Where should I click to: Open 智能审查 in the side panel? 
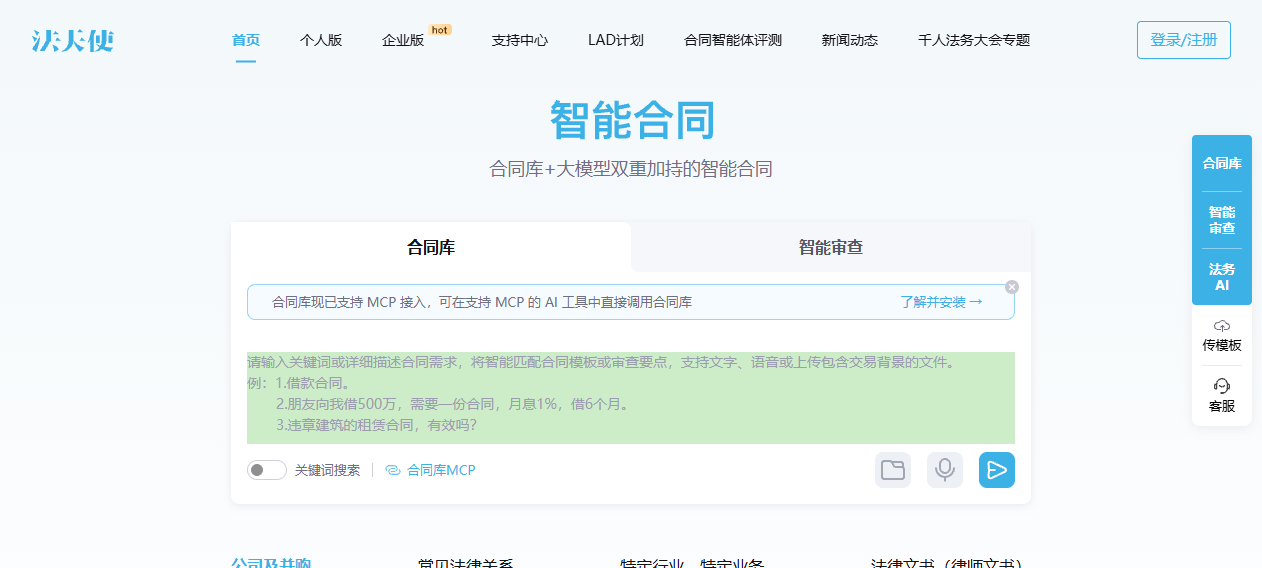(x=1222, y=220)
